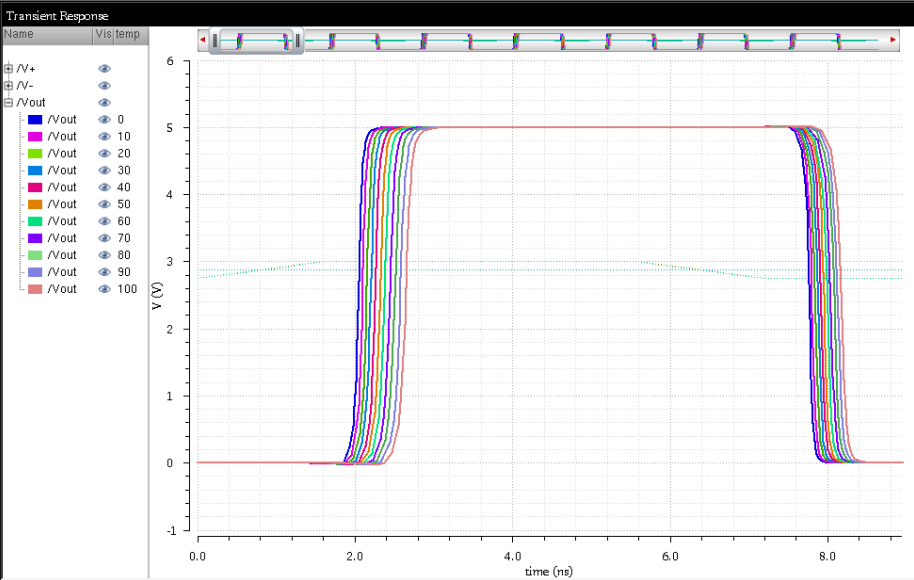
Task: Toggle the eye icon for the temp 0 trace
Action: point(104,119)
